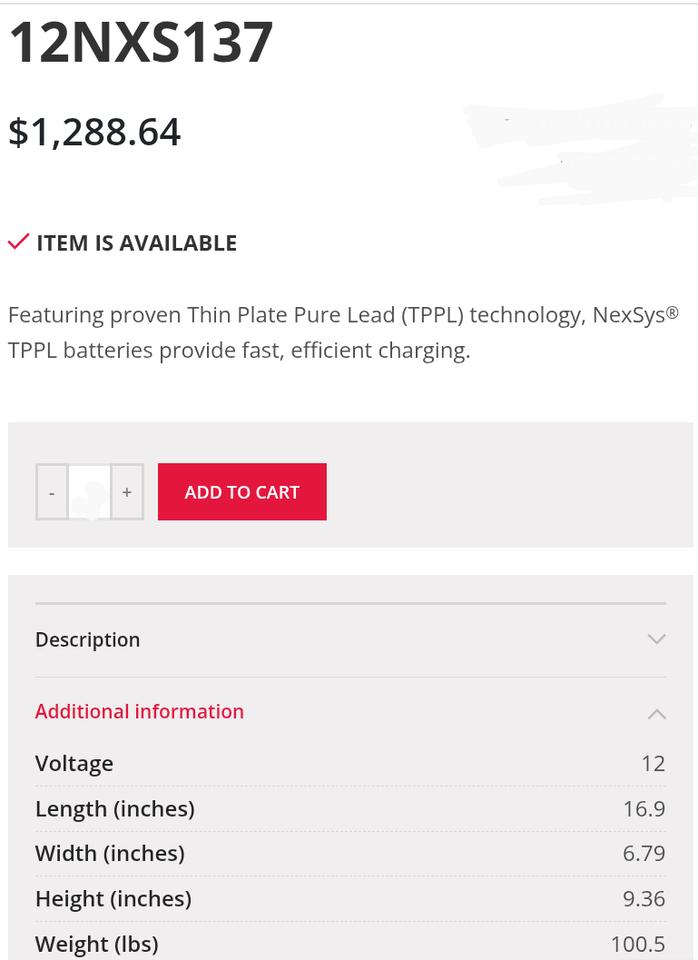The image size is (698, 960).
Task: Click the weight value 100.5
Action: click(x=638, y=944)
